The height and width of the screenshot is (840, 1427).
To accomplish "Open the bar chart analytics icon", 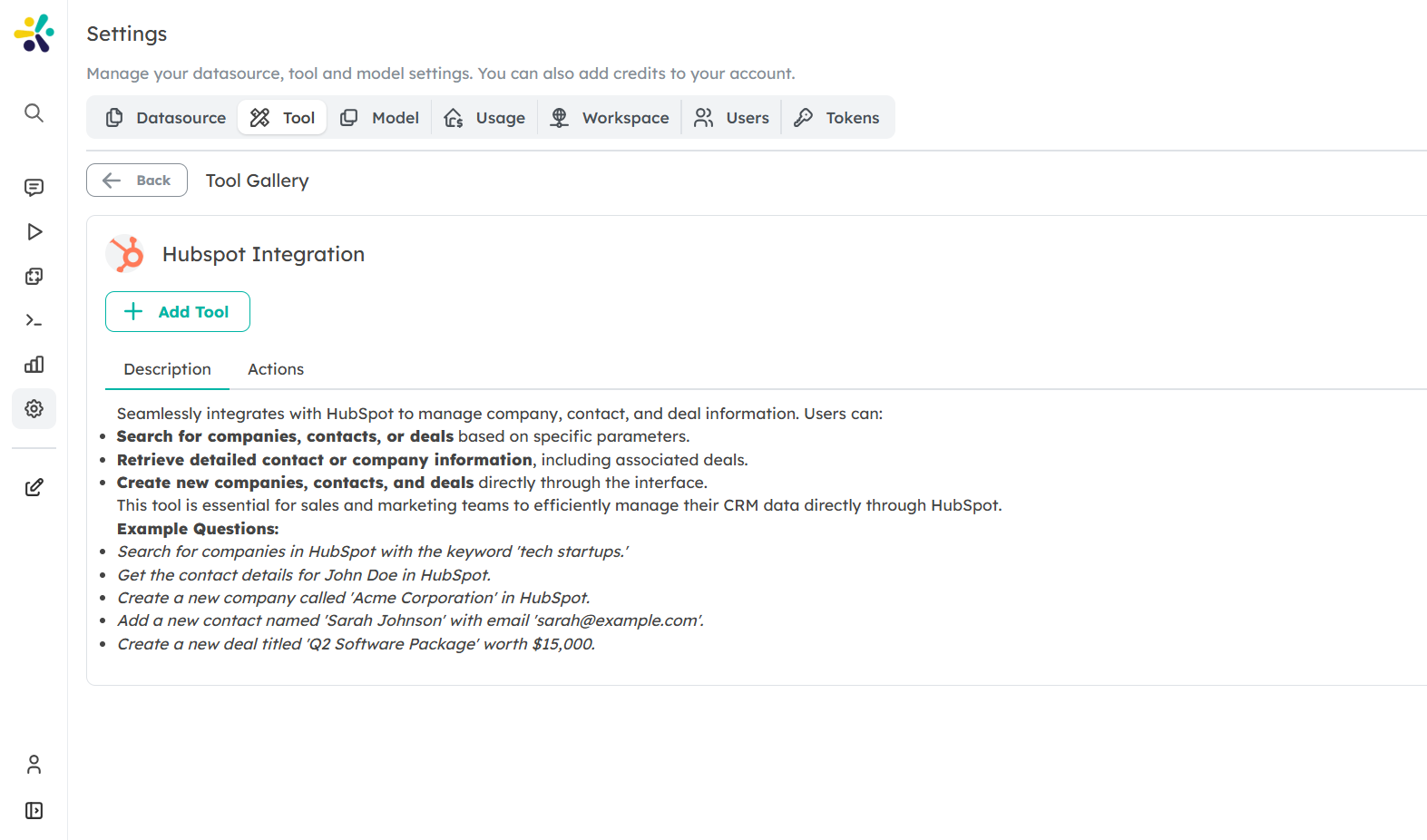I will 34,365.
